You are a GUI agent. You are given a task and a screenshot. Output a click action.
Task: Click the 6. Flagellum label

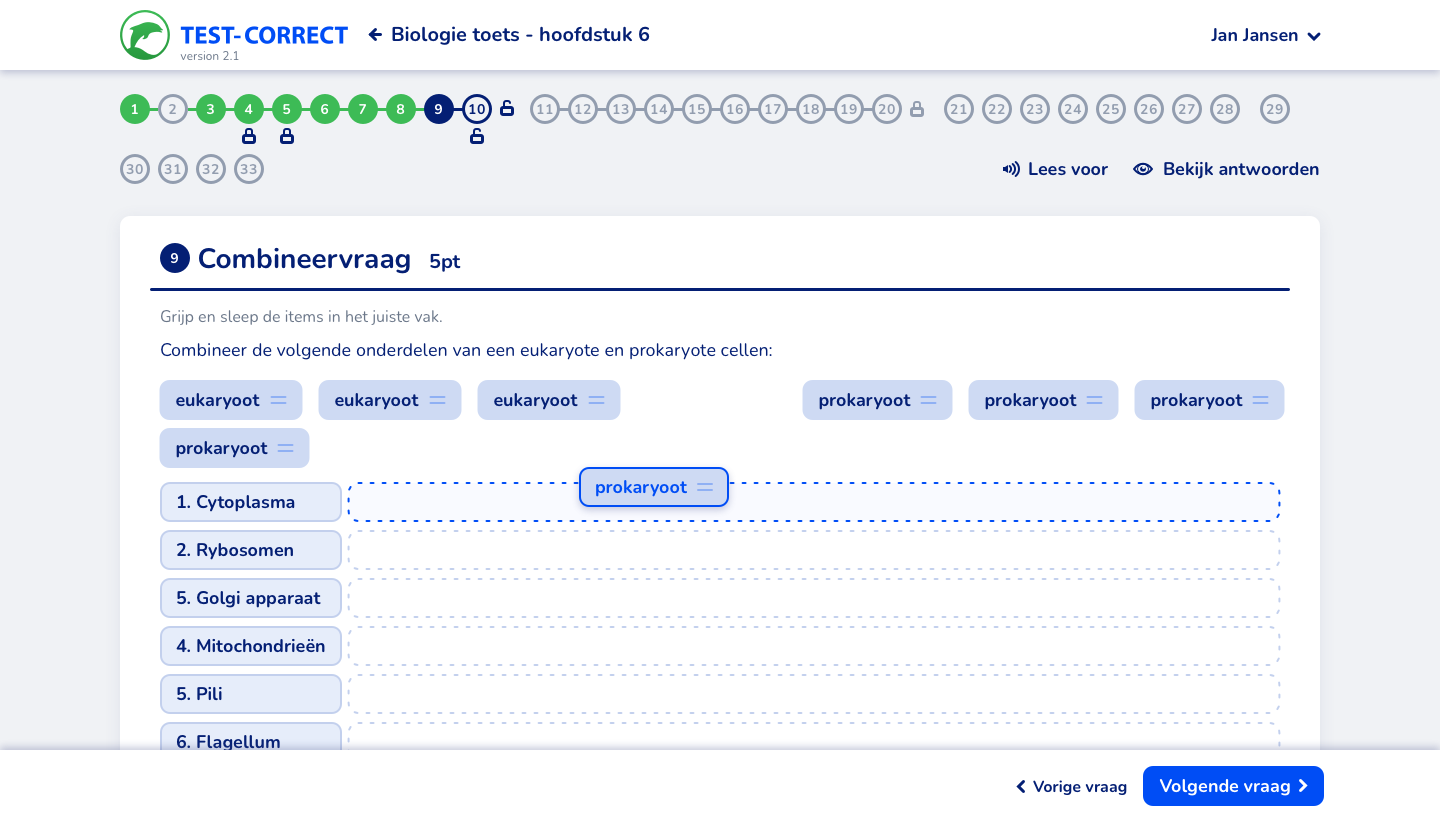[251, 737]
